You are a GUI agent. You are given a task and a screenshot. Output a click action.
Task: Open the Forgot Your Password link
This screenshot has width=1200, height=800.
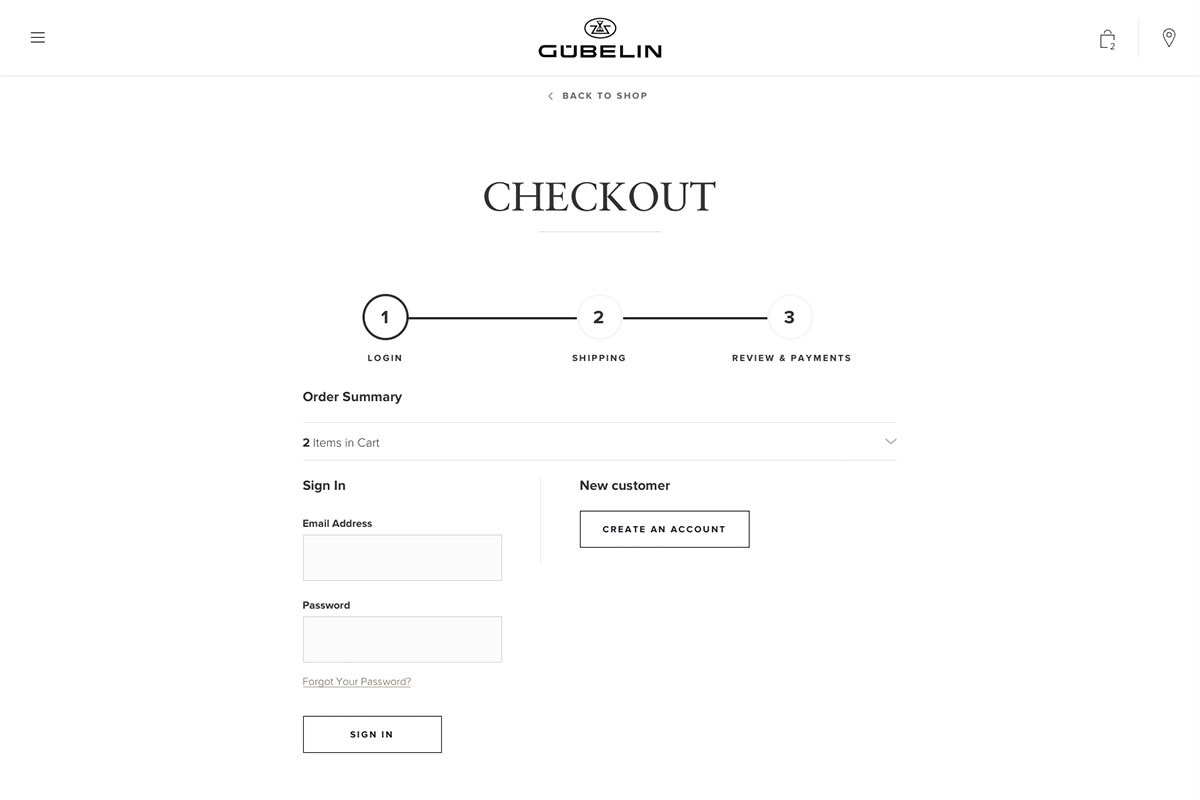coord(357,682)
